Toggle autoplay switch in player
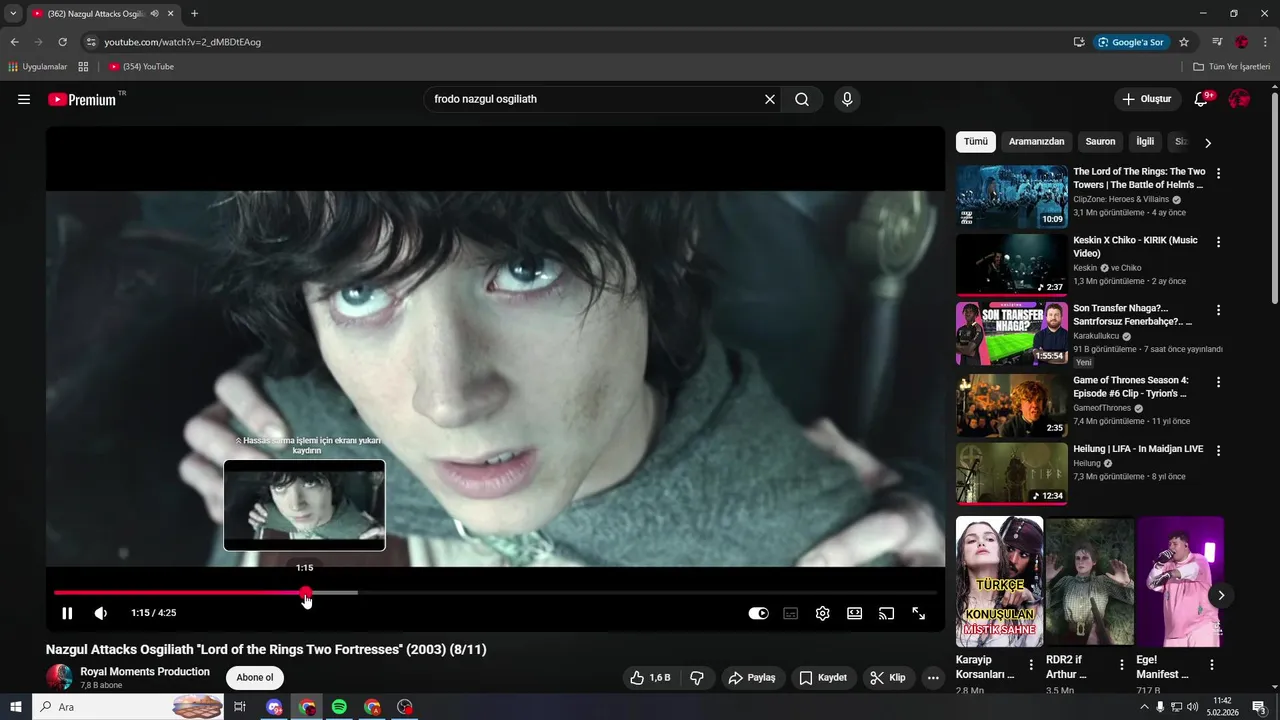The width and height of the screenshot is (1280, 720). [759, 613]
